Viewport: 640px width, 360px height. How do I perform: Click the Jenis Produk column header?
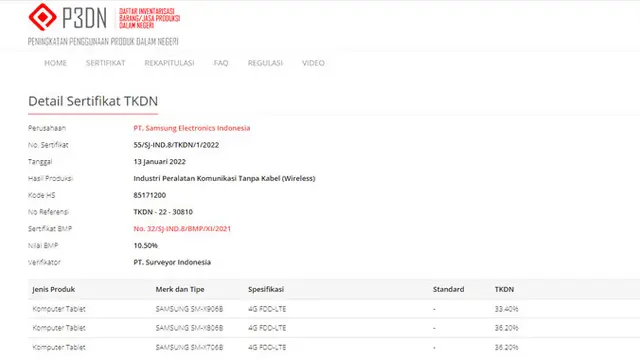click(53, 289)
